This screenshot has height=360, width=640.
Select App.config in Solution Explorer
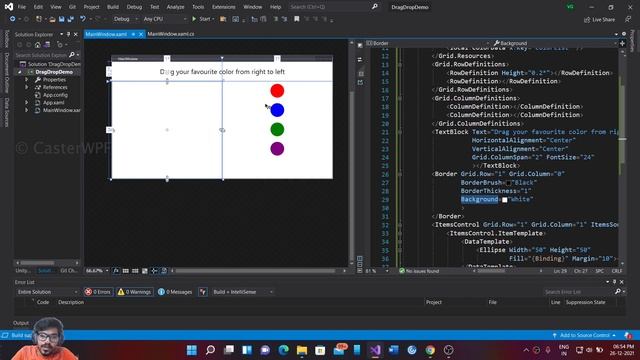pyautogui.click(x=55, y=95)
